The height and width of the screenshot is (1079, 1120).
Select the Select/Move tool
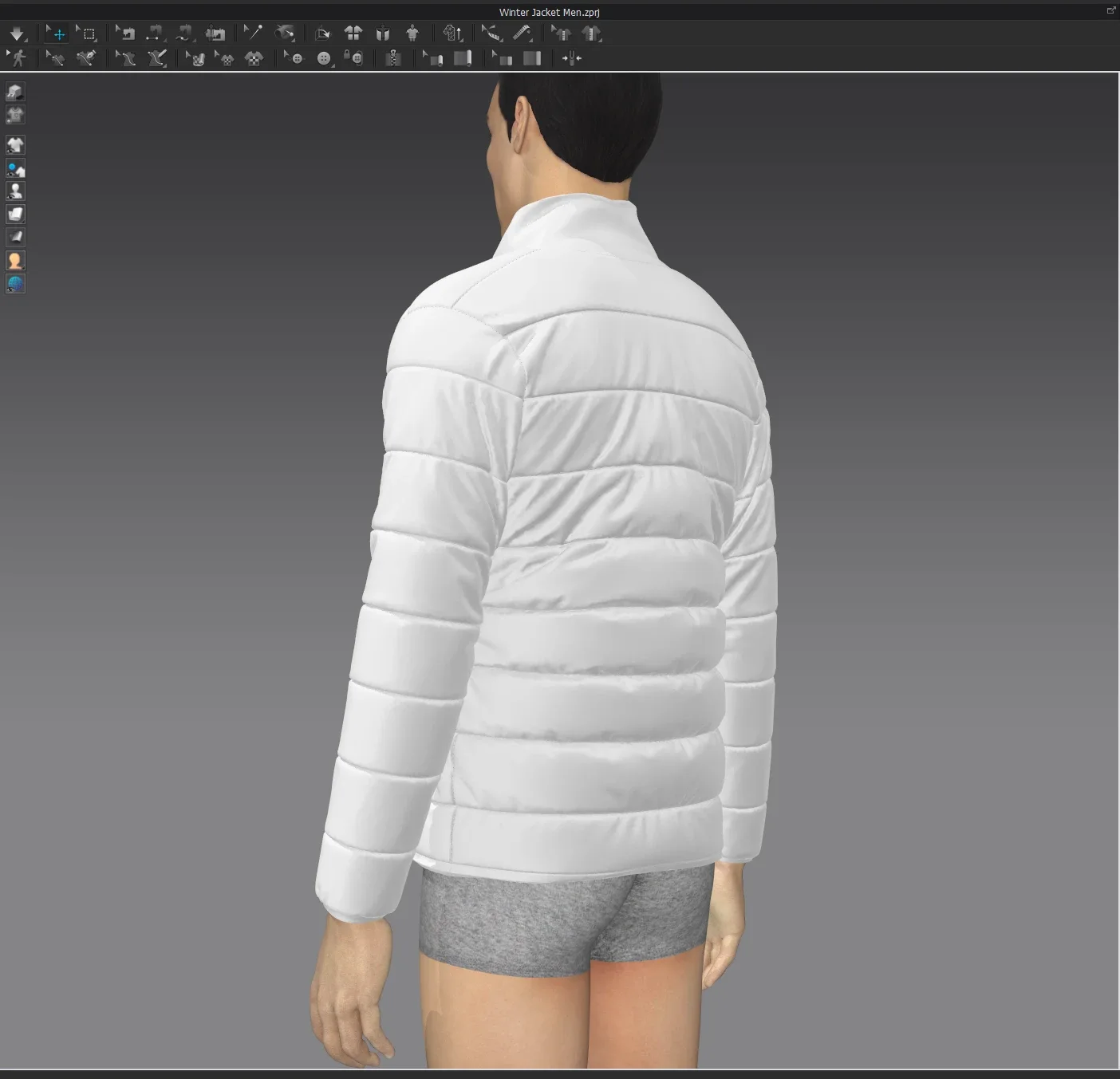click(x=56, y=33)
